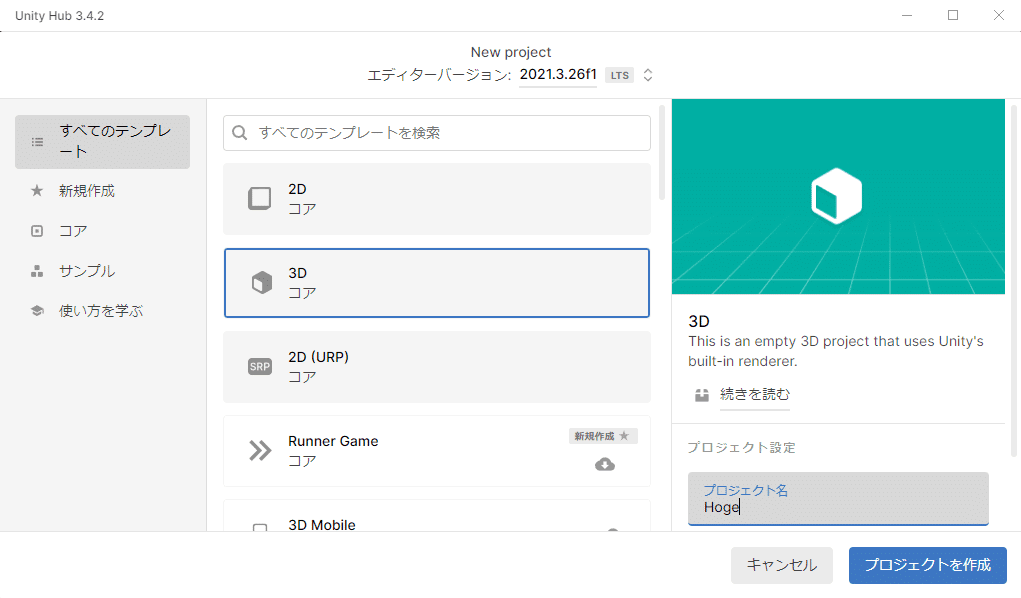This screenshot has width=1021, height=598.
Task: Select the 2D (URP) template
Action: coord(437,367)
